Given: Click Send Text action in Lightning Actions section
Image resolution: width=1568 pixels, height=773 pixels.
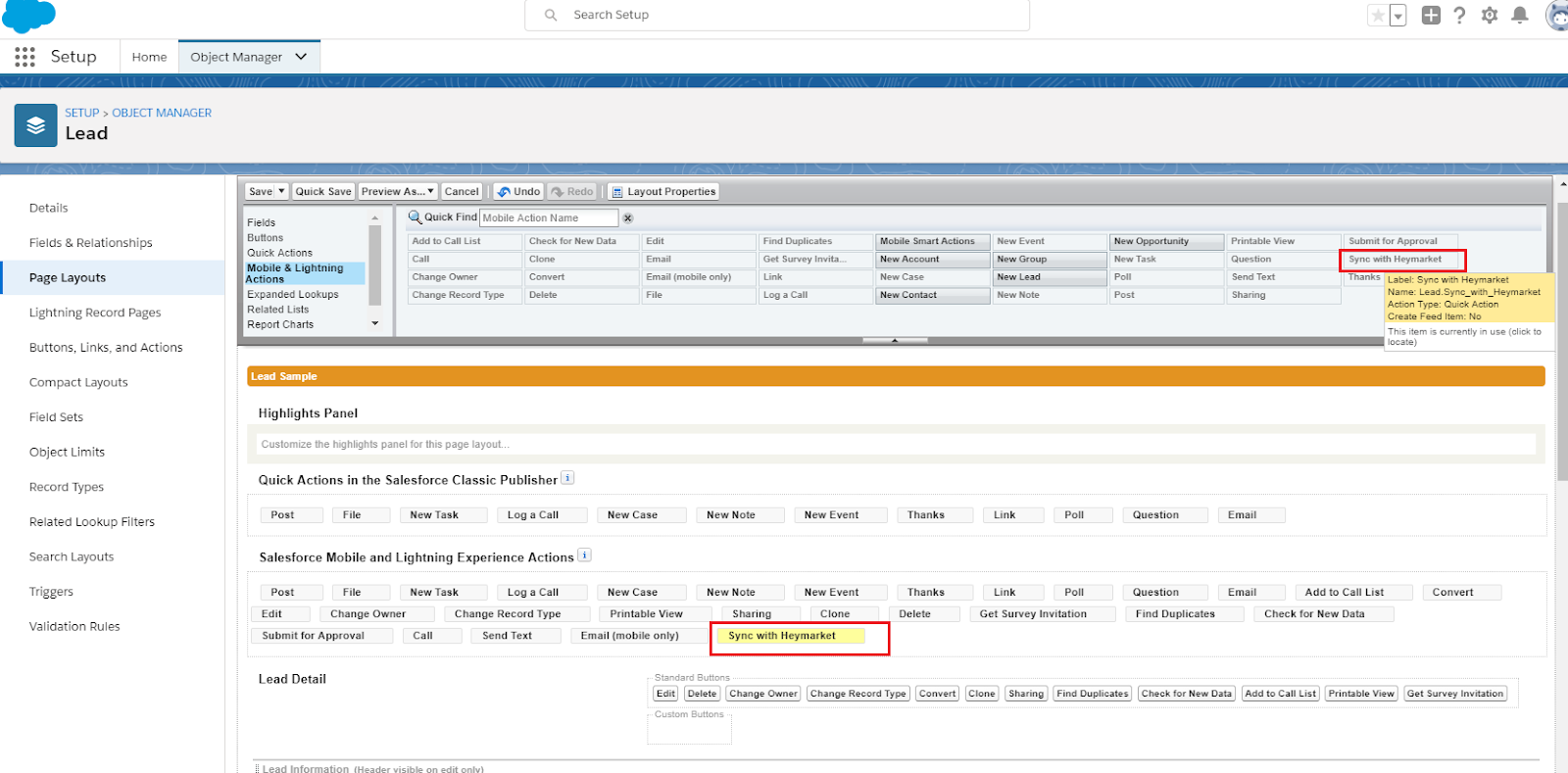Looking at the screenshot, I should (x=515, y=636).
